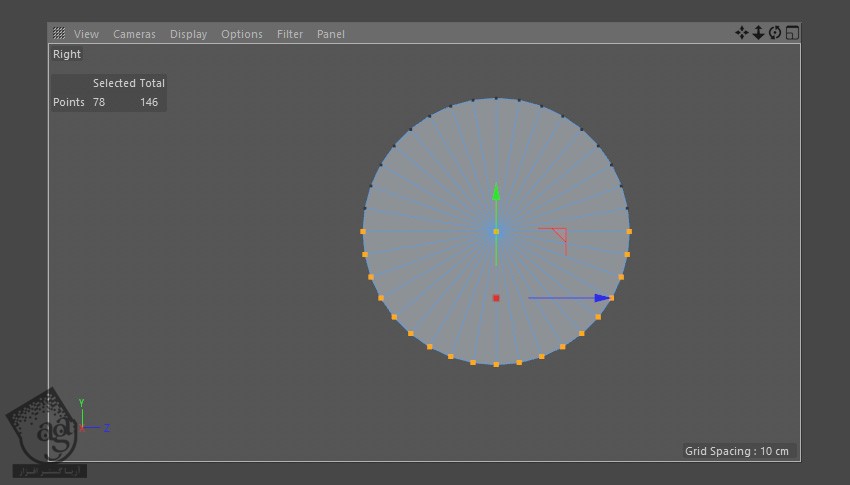850x485 pixels.
Task: Toggle the active view maximize icon
Action: click(x=792, y=33)
